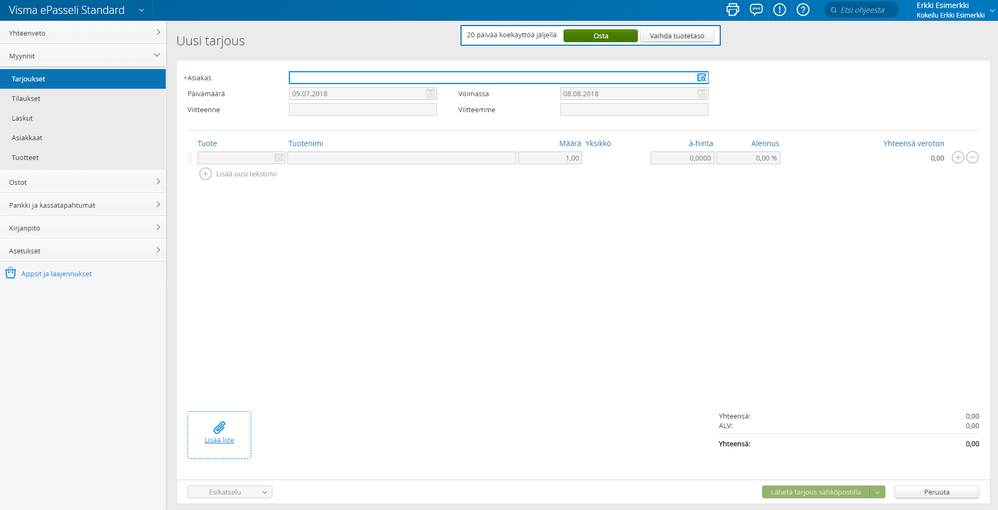Open the chat speech-bubble icon
This screenshot has width=998, height=510.
pyautogui.click(x=756, y=10)
